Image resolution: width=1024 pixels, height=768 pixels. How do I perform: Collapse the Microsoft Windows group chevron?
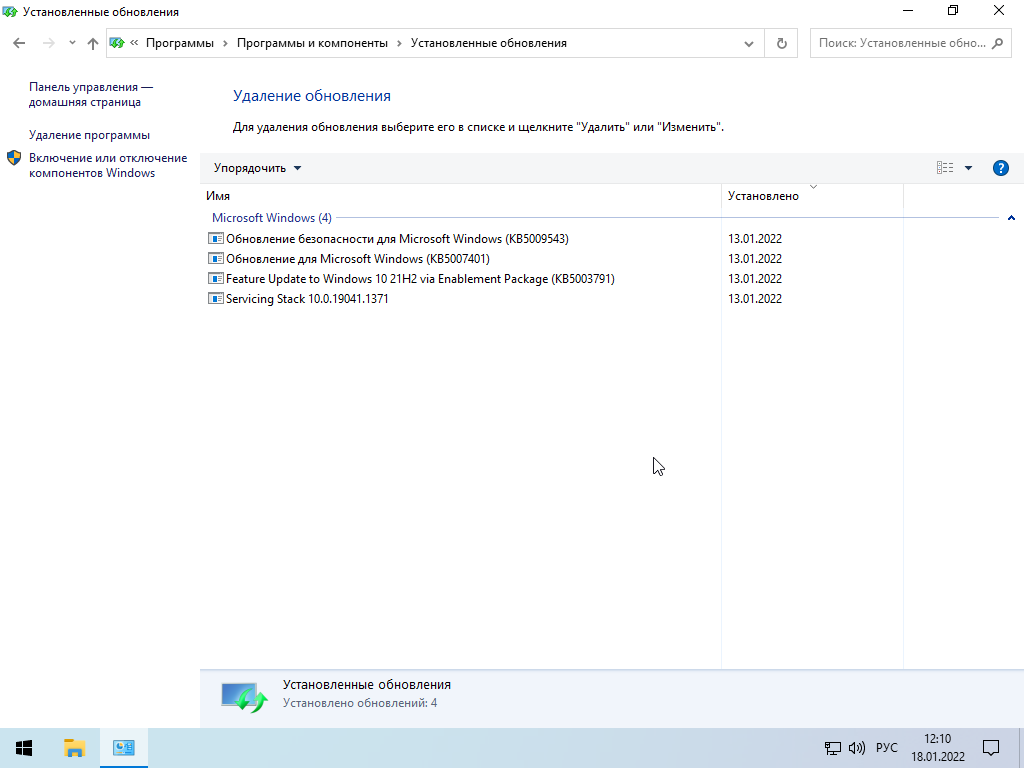coord(1011,218)
